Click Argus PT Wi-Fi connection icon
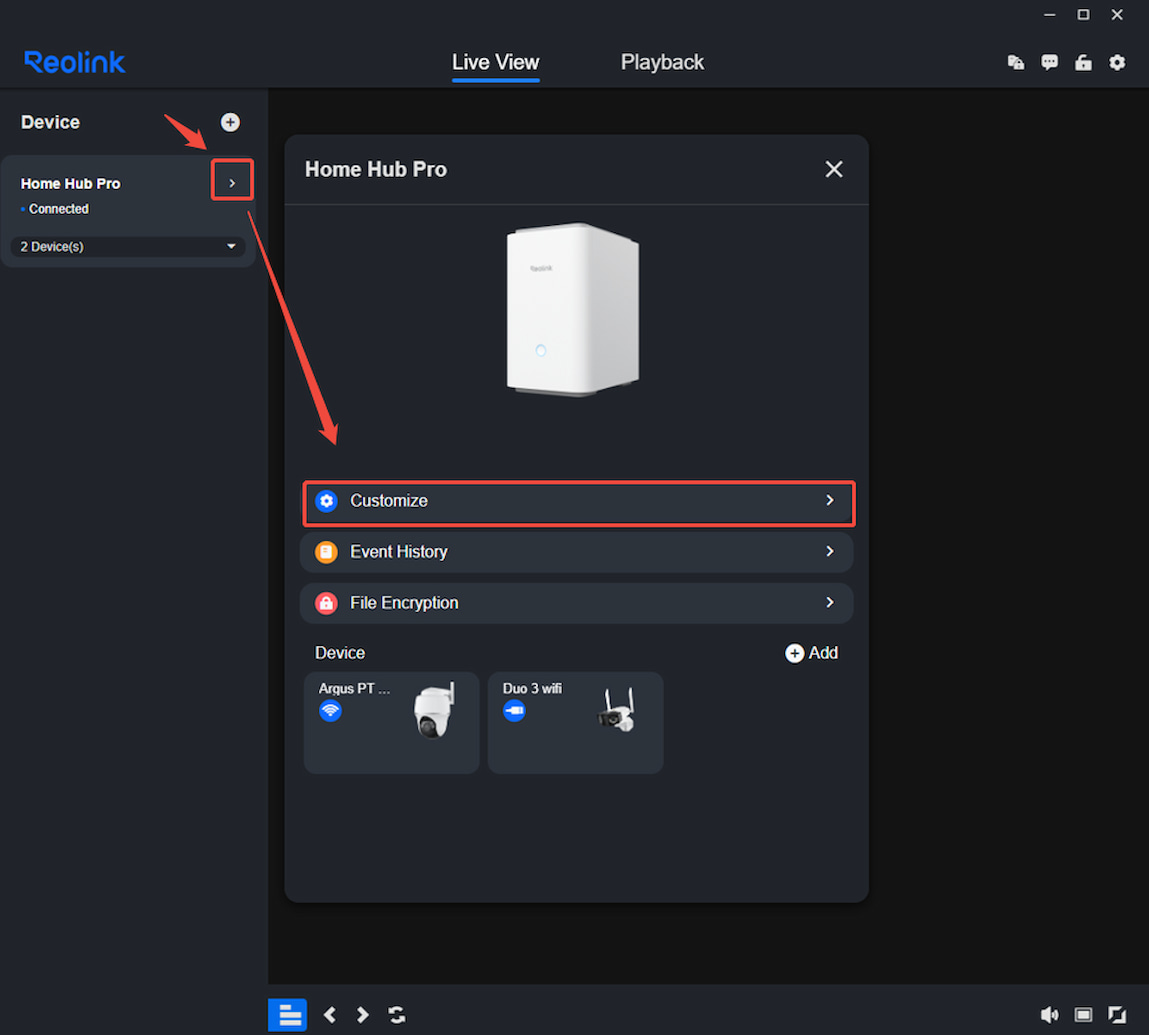Viewport: 1149px width, 1035px height. tap(330, 711)
